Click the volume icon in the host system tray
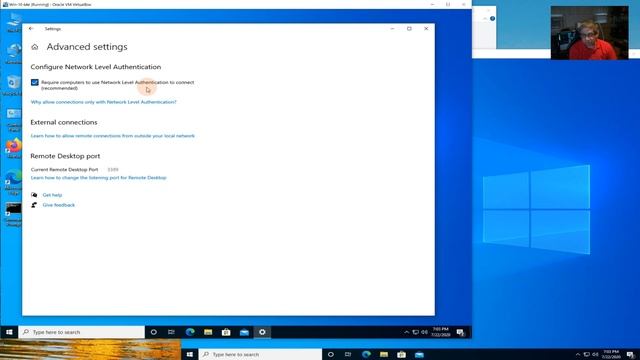Viewport: 640px width, 360px height. (x=596, y=354)
